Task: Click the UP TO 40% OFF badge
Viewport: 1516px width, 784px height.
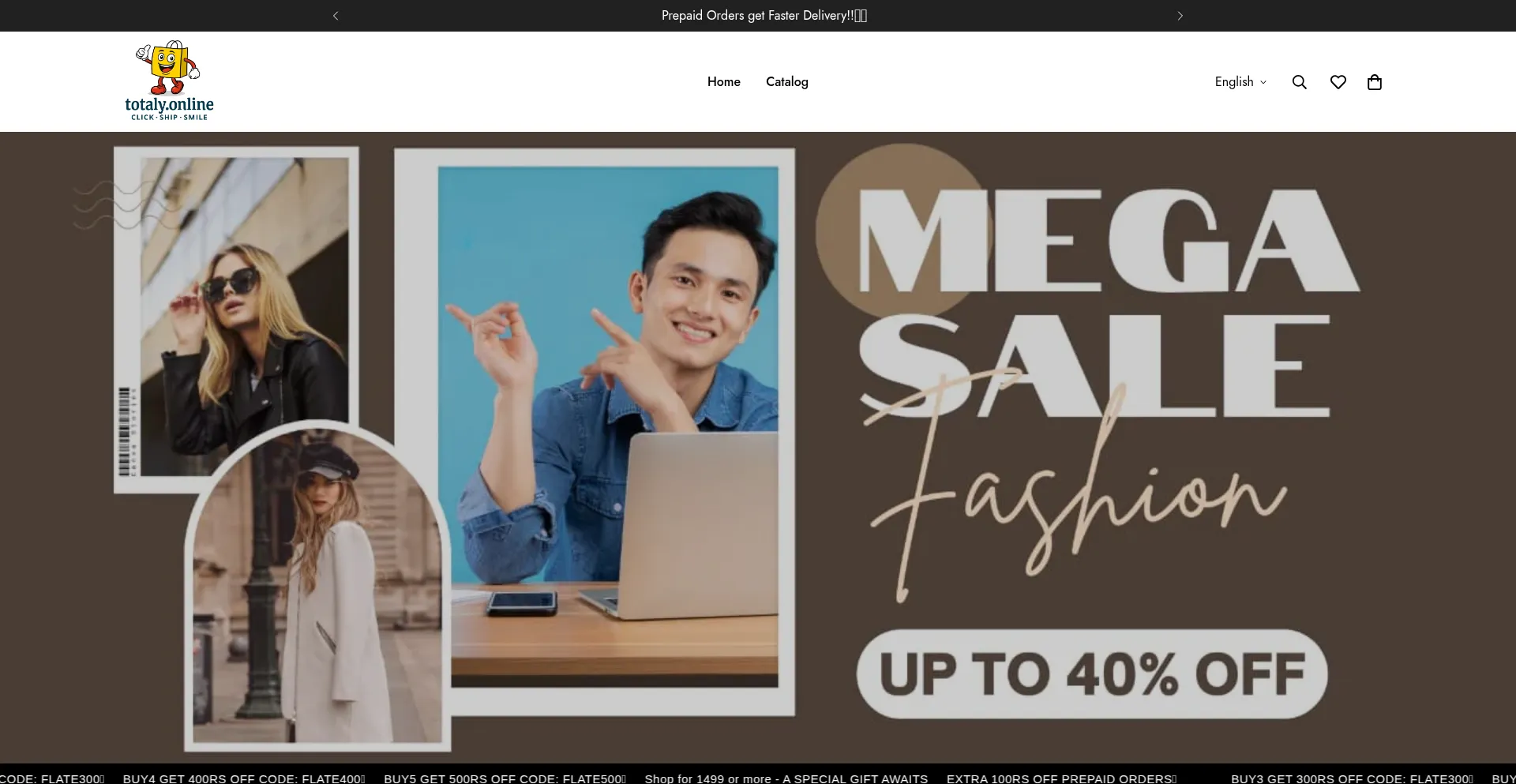Action: (x=1091, y=674)
